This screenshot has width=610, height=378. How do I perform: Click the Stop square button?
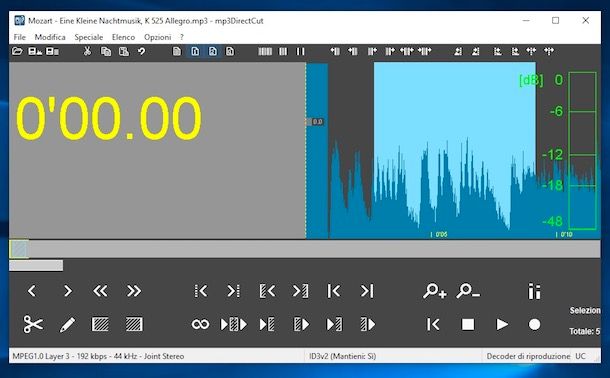point(468,324)
